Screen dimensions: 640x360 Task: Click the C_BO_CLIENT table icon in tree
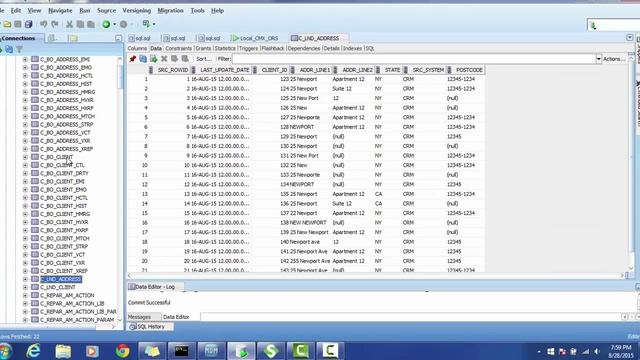click(35, 157)
